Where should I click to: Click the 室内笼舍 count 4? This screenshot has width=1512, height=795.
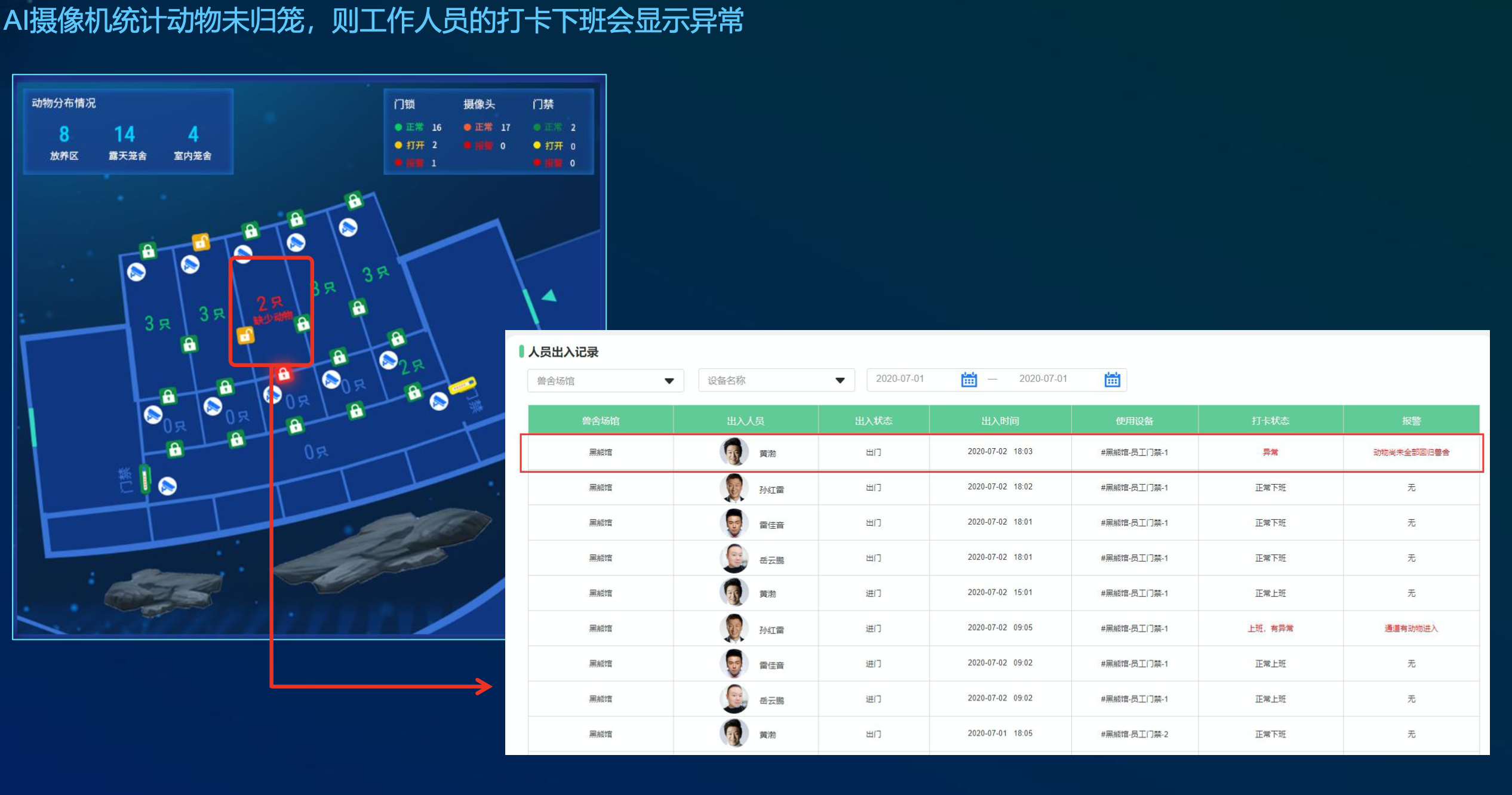coord(193,134)
